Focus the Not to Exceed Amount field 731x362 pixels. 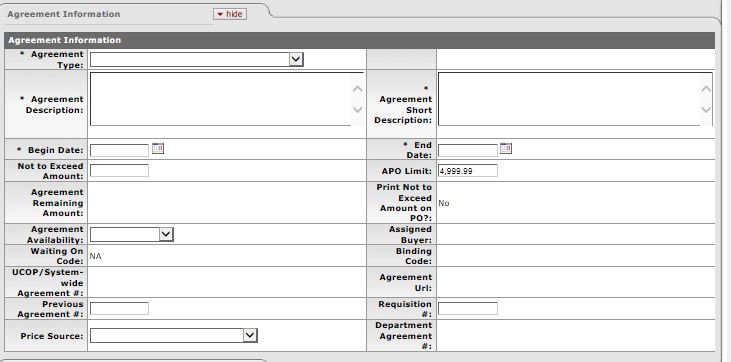[119, 170]
